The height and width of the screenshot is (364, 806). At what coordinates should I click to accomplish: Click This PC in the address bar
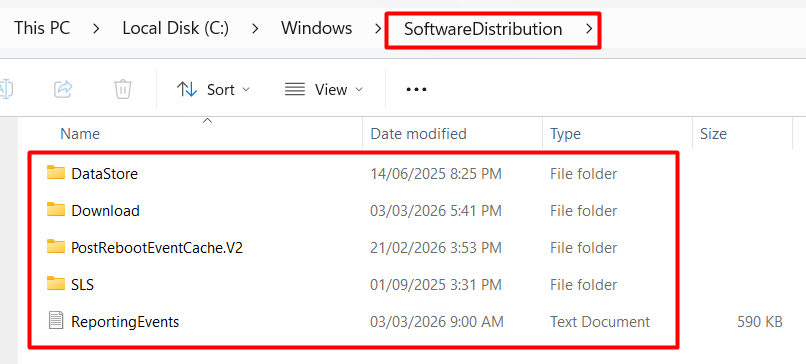click(42, 28)
